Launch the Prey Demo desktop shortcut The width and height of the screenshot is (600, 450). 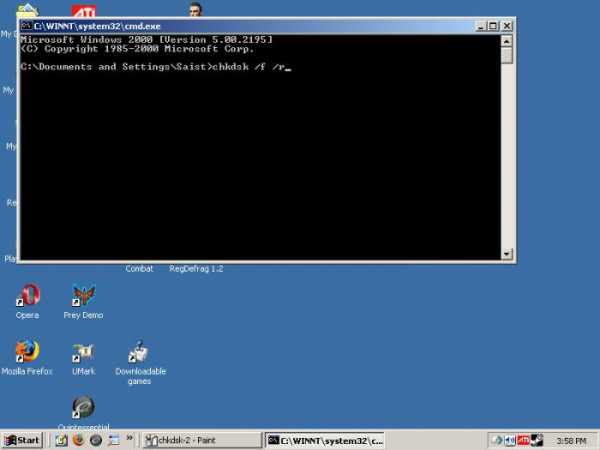click(83, 301)
